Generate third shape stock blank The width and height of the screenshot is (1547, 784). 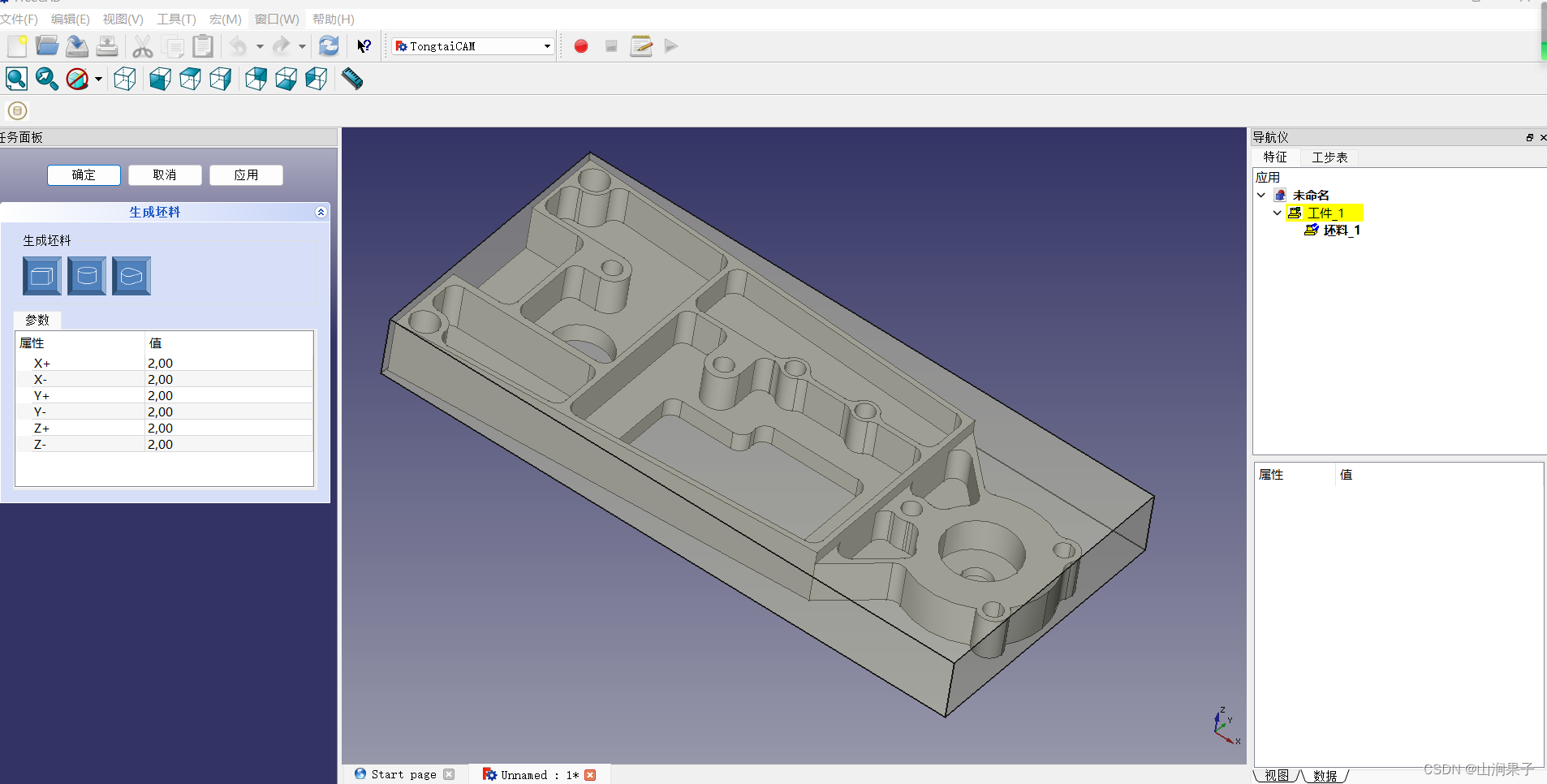(x=131, y=276)
